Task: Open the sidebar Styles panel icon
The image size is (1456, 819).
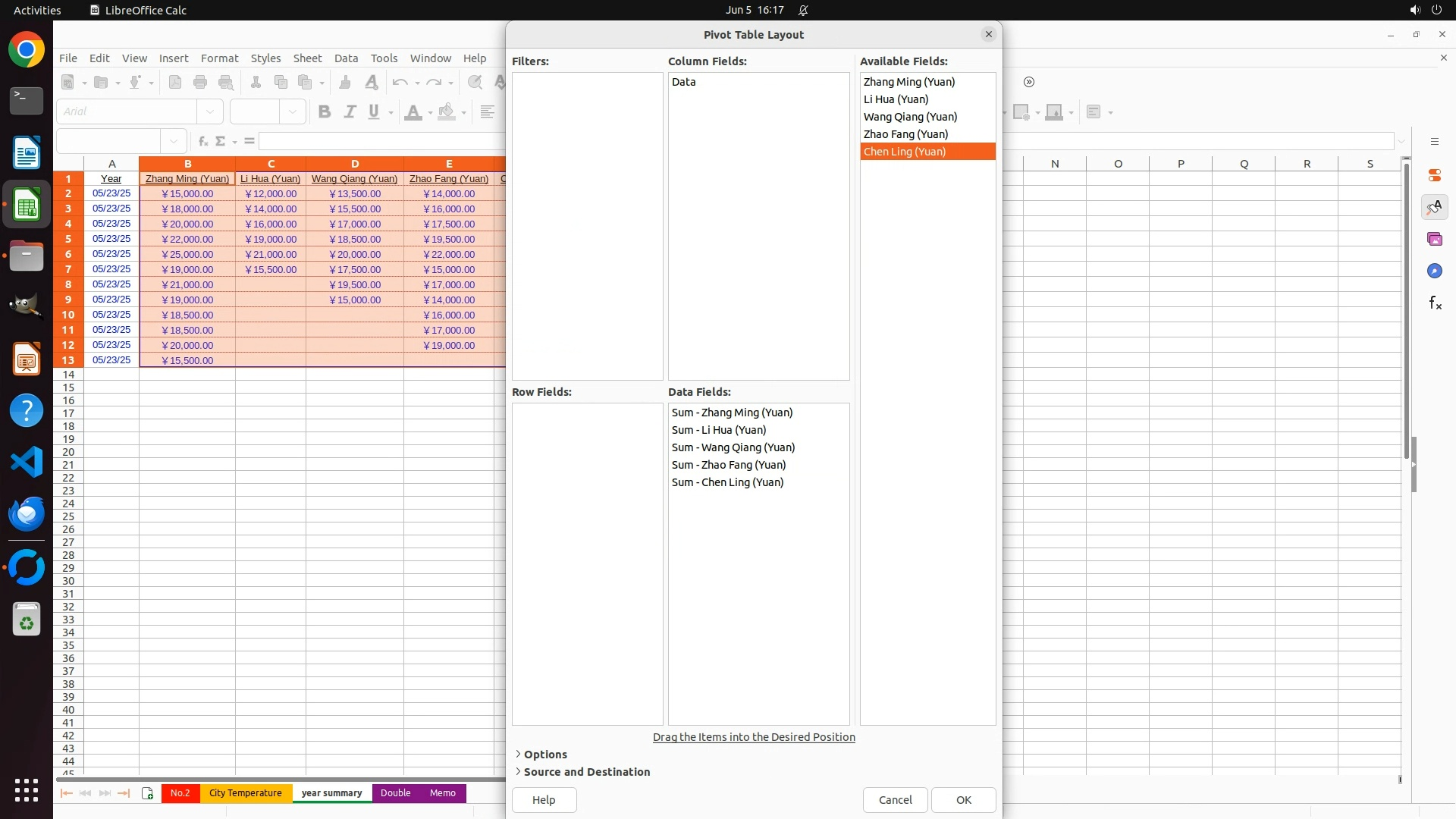Action: pos(1434,207)
